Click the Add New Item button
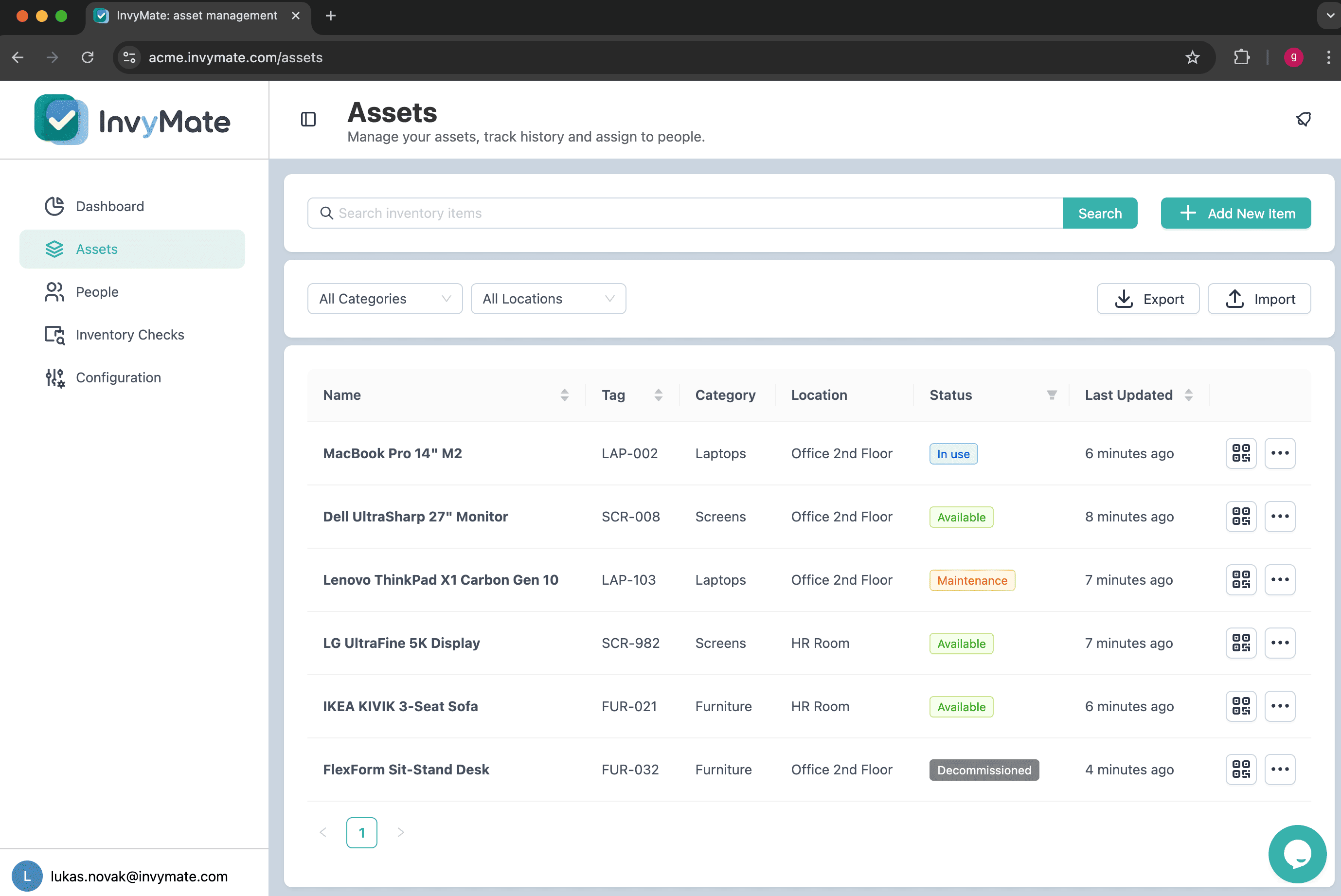 (x=1235, y=213)
